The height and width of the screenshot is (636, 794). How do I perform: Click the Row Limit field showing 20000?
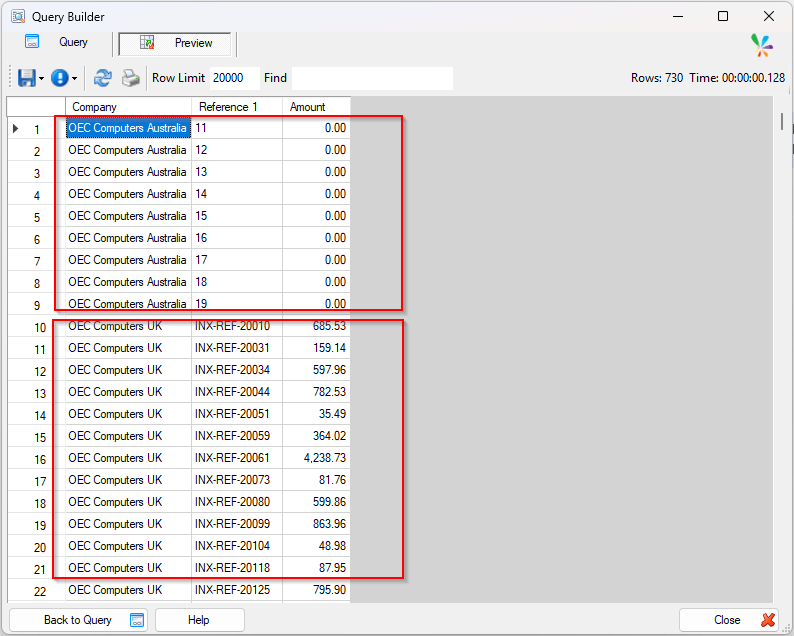[x=234, y=78]
